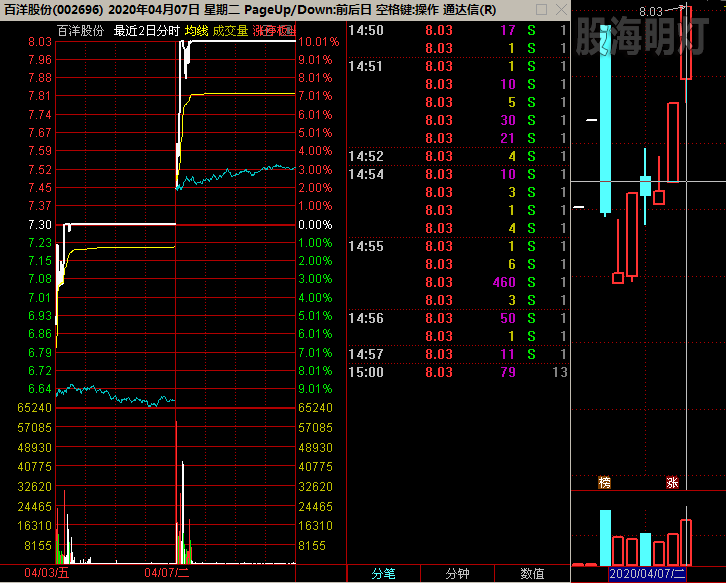Click the 7.96 price axis label
The image size is (726, 583).
(40, 60)
